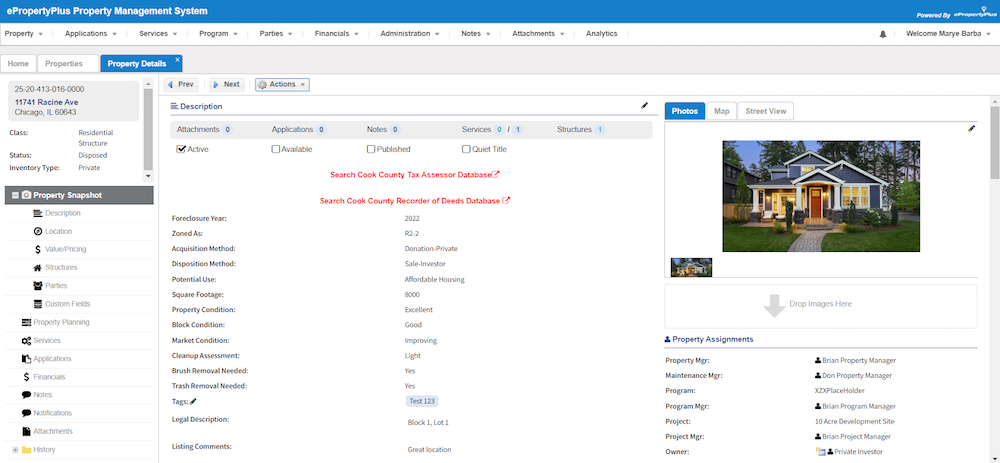The width and height of the screenshot is (1000, 463).
Task: Click the Notes speech bubble icon
Action: (x=26, y=395)
